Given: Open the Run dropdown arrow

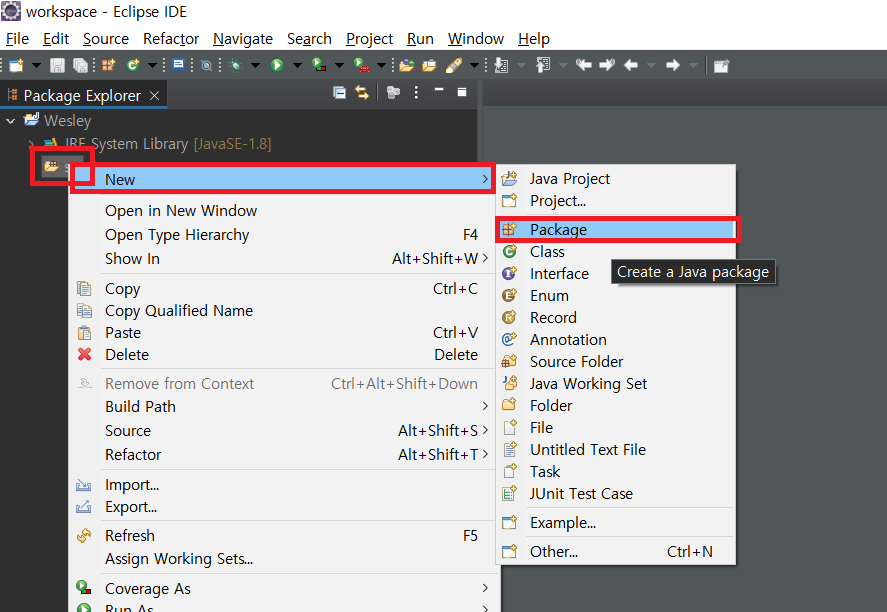Looking at the screenshot, I should tap(297, 66).
